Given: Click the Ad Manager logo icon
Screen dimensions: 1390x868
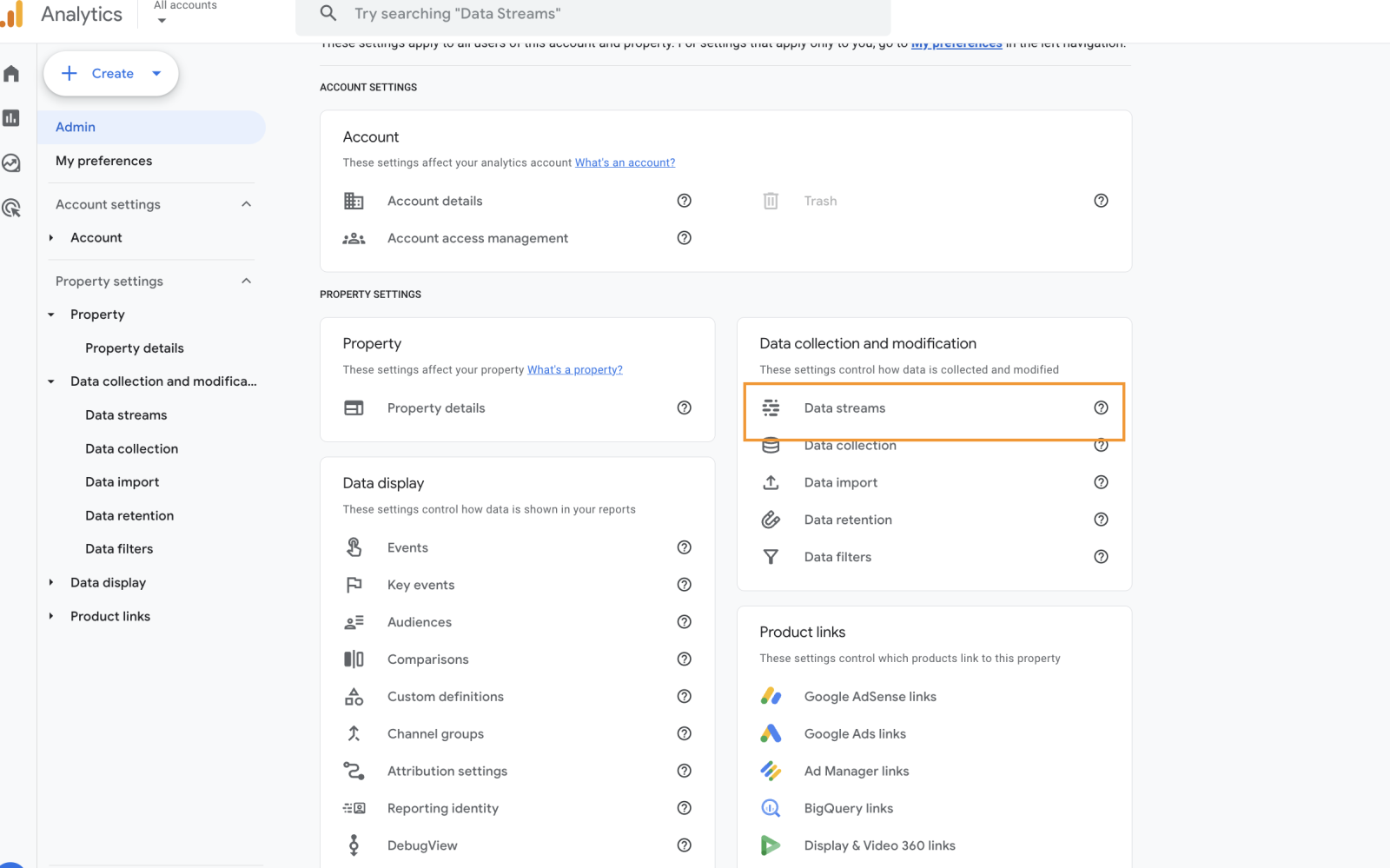Looking at the screenshot, I should [771, 771].
